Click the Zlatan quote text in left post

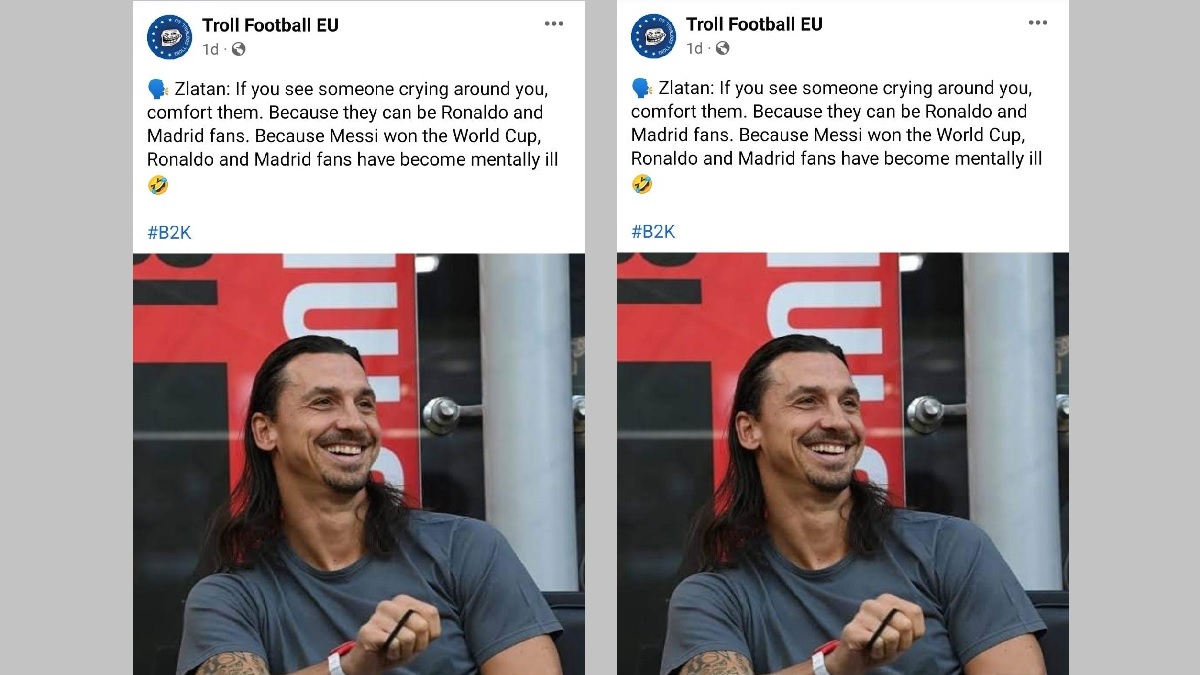352,124
